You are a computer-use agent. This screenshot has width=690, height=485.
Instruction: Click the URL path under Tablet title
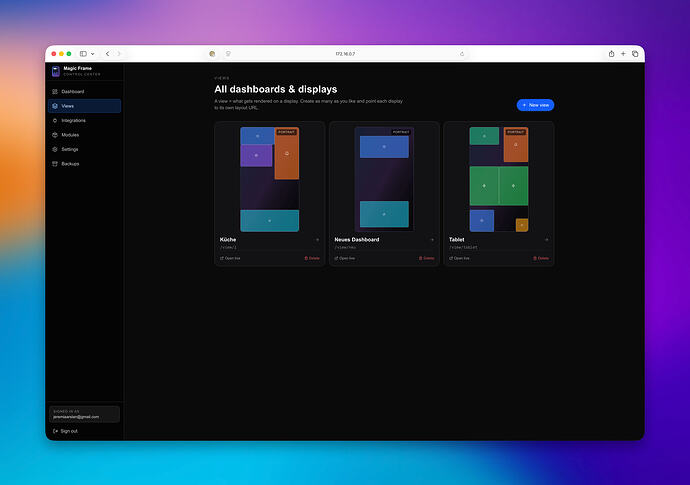tap(462, 248)
